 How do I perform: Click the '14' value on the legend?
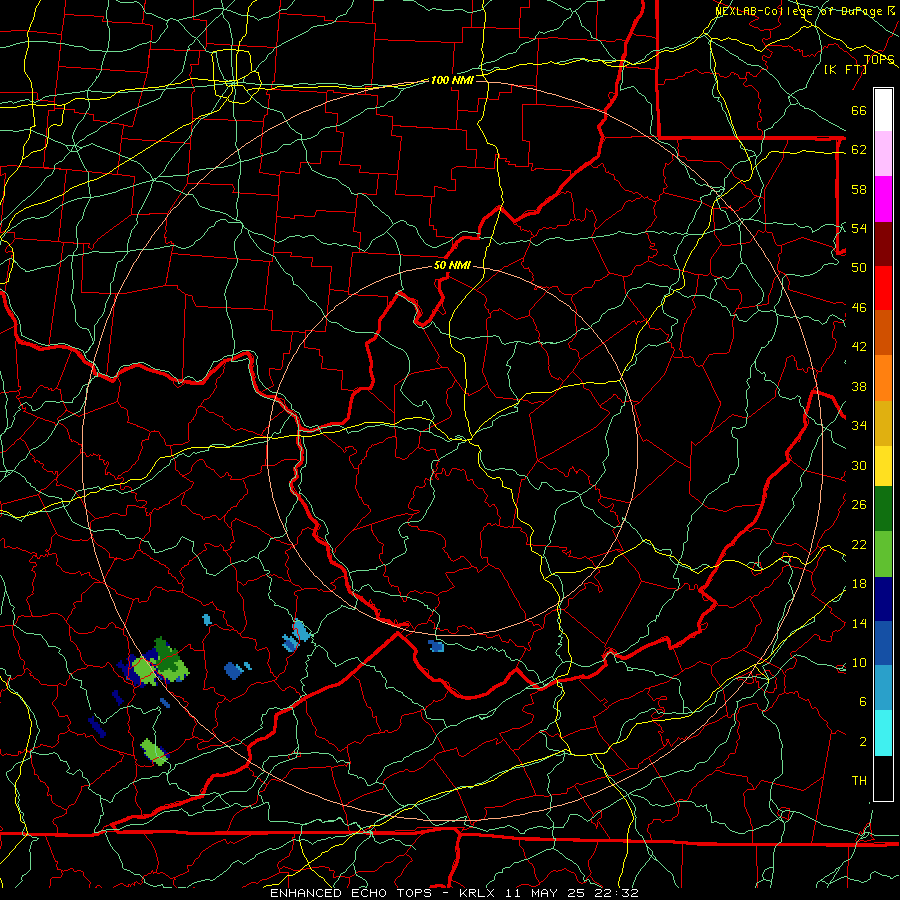859,623
